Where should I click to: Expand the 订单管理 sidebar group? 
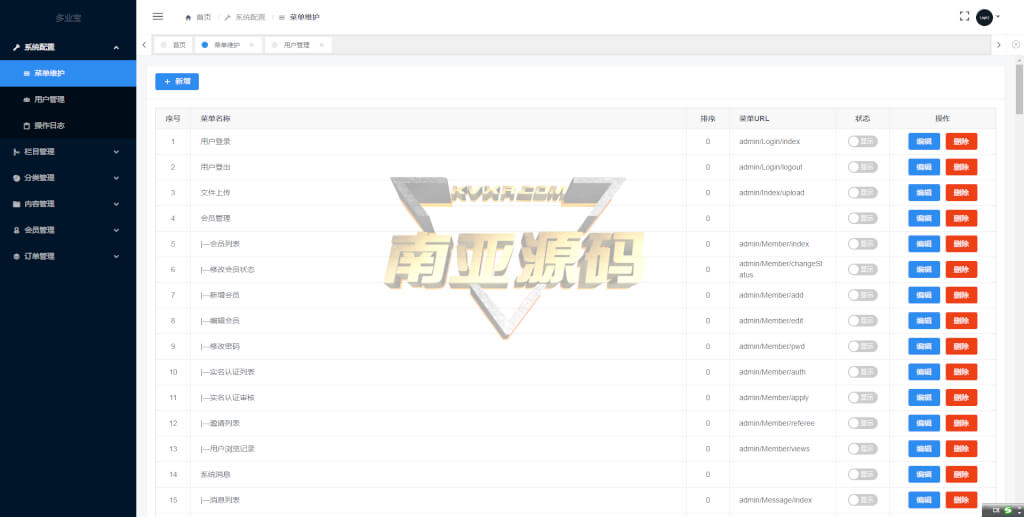(x=68, y=256)
